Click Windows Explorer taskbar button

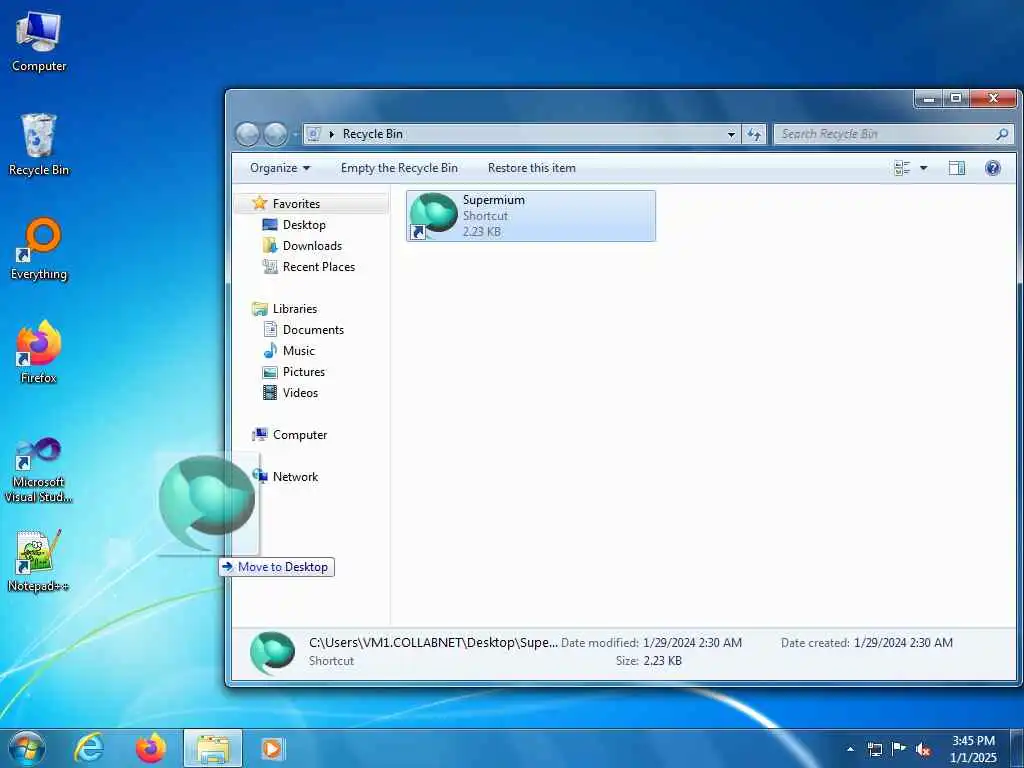point(213,748)
